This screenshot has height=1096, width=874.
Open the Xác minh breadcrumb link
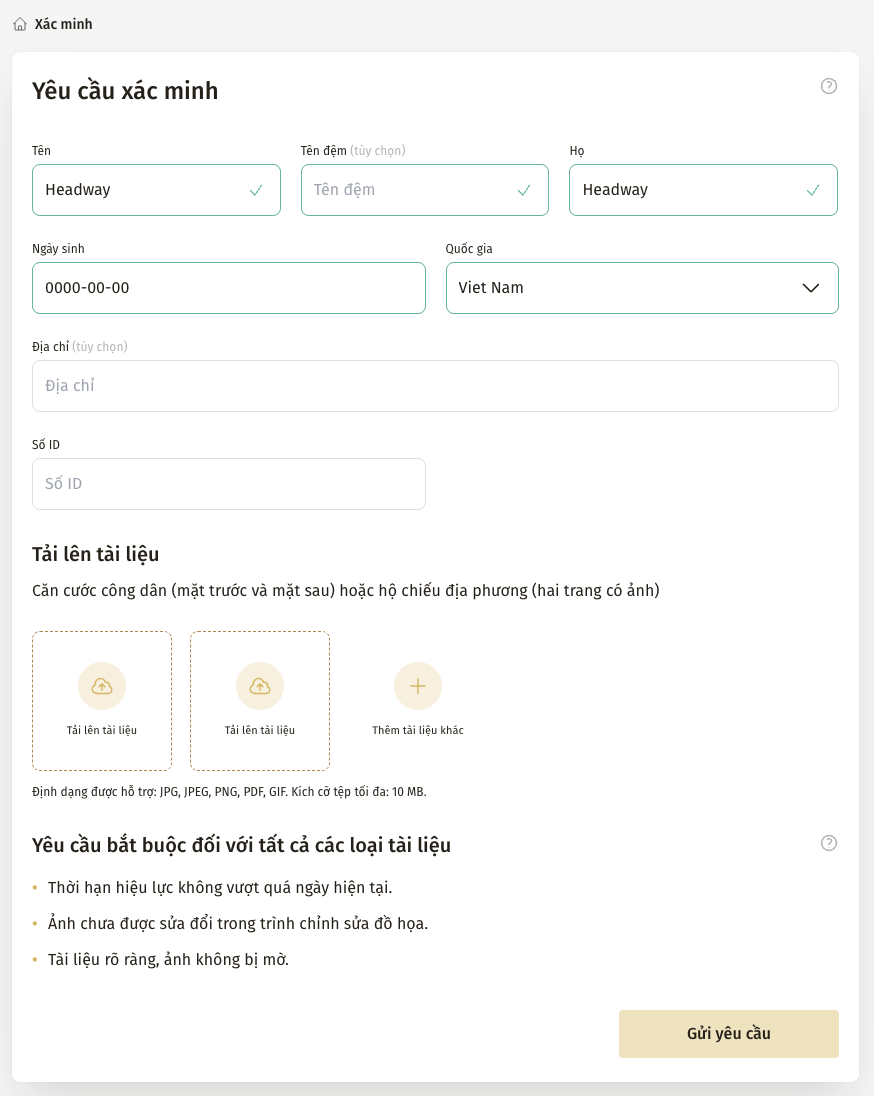click(63, 24)
